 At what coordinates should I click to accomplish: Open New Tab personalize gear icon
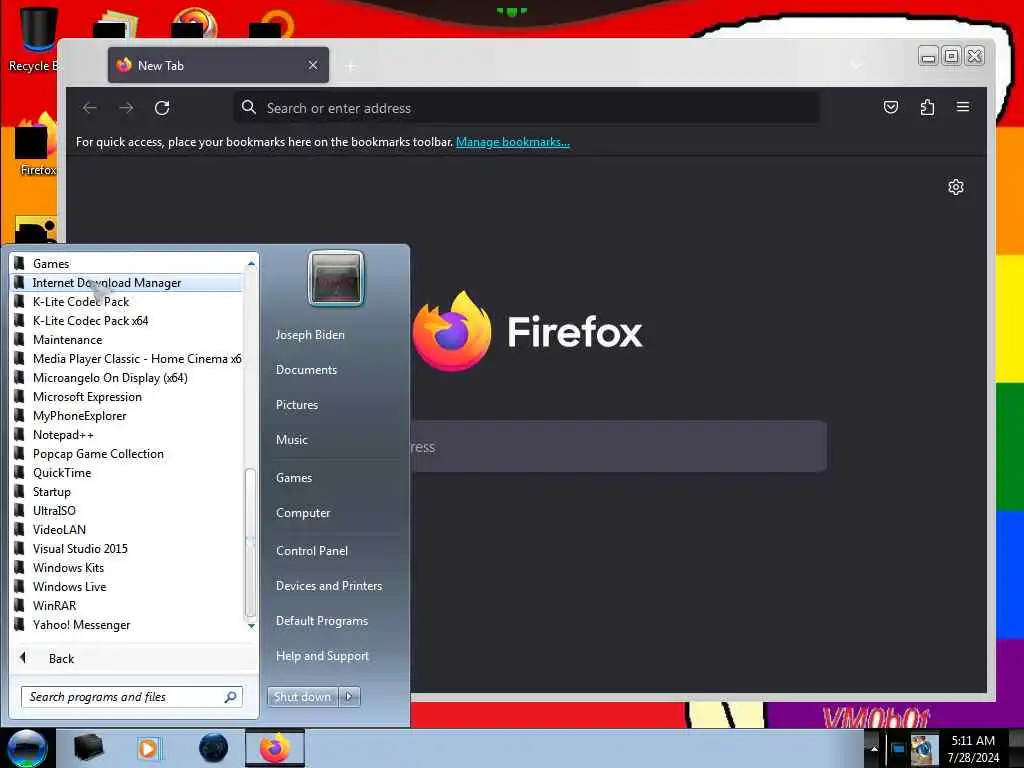pos(955,187)
